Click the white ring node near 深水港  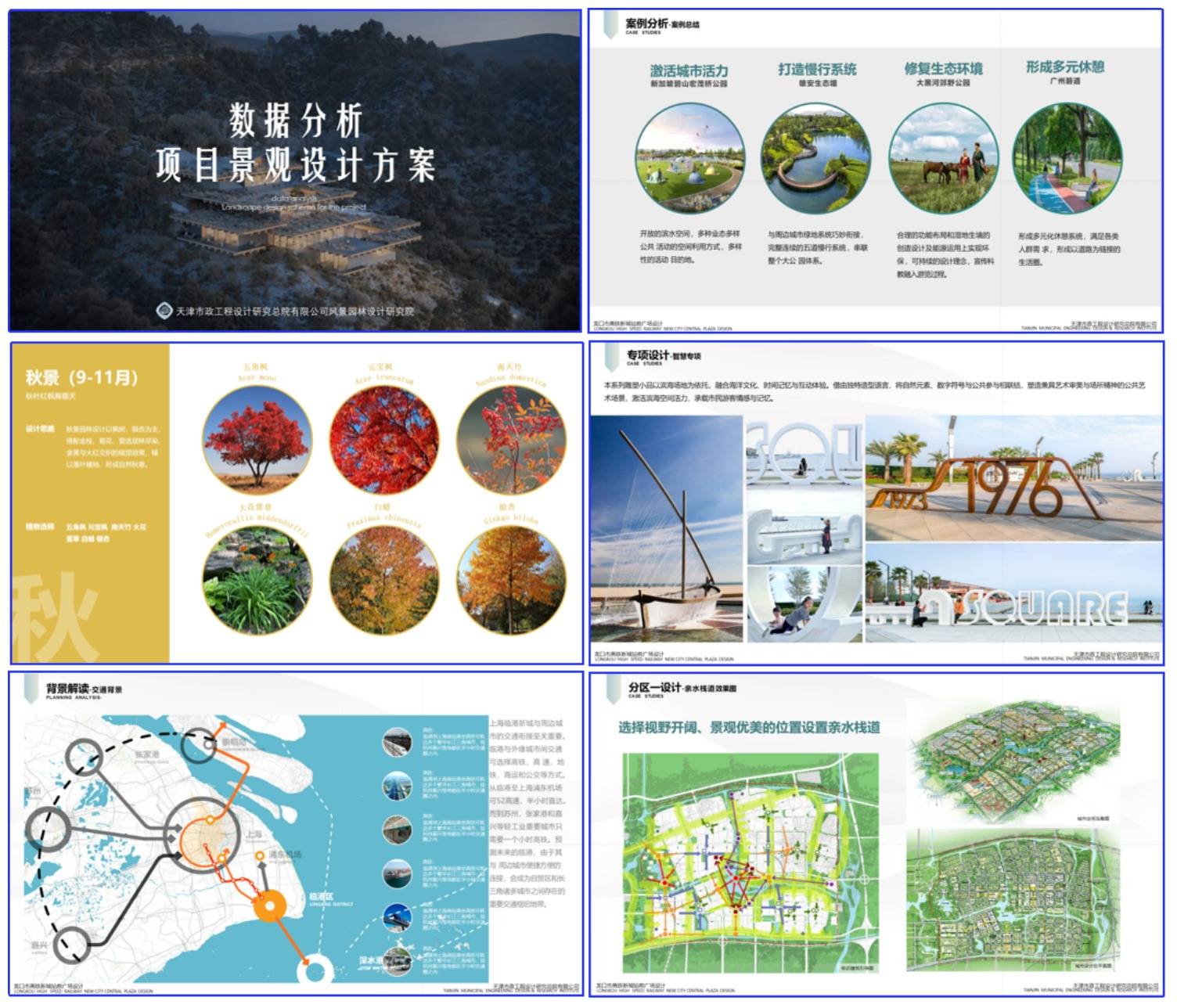(x=315, y=971)
